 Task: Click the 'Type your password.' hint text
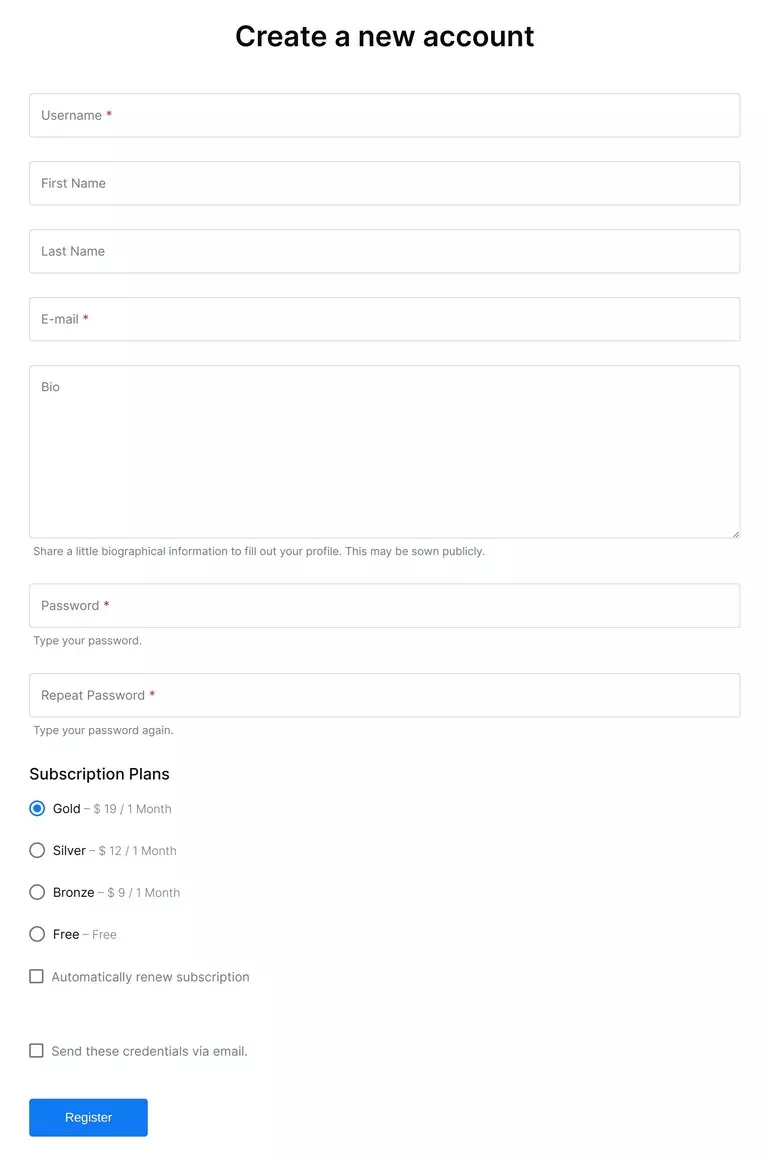point(88,641)
